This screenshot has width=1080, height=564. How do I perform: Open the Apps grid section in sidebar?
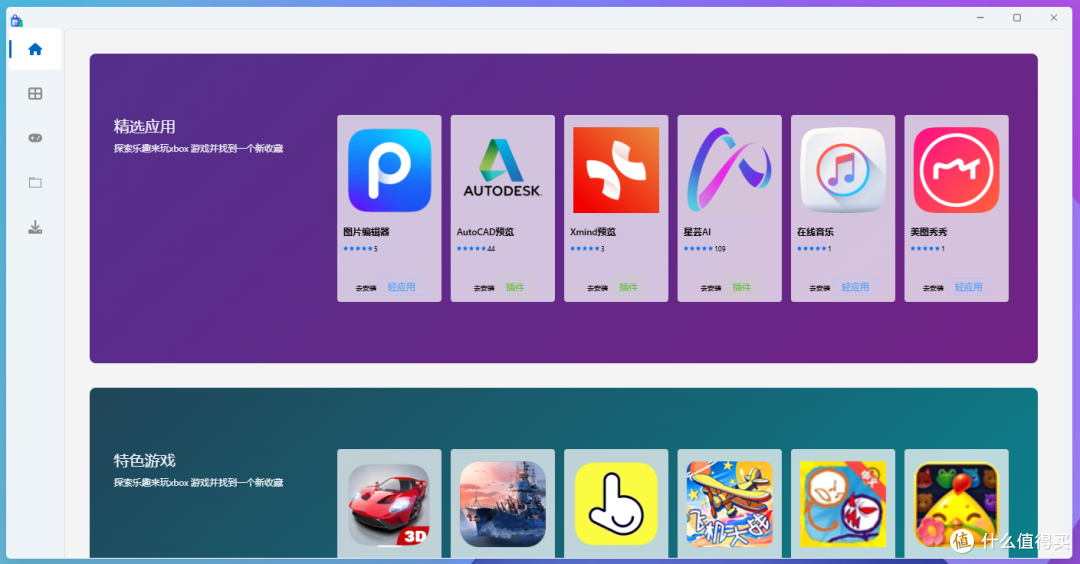coord(35,94)
